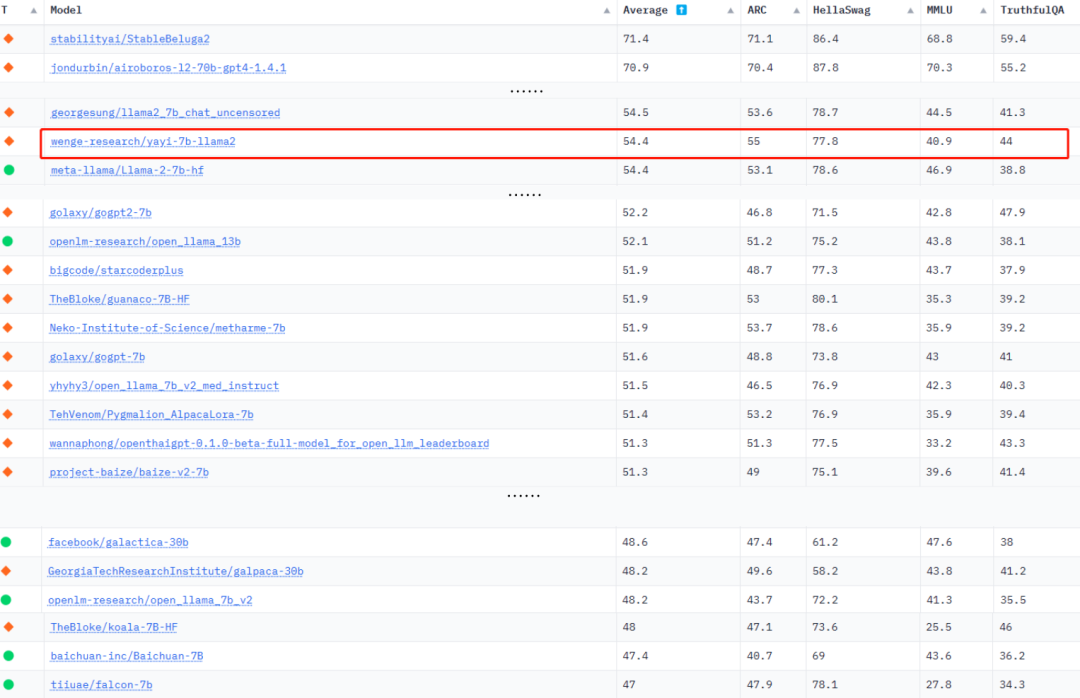Click the sort arrow in the Model column header

[x=606, y=11]
